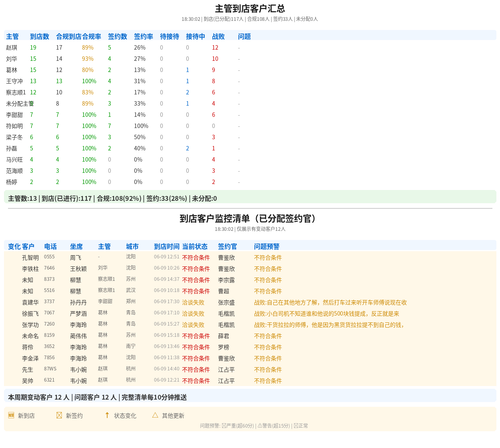Click phone number 5516
Viewport: 500px width, 448px height.
pos(49,290)
